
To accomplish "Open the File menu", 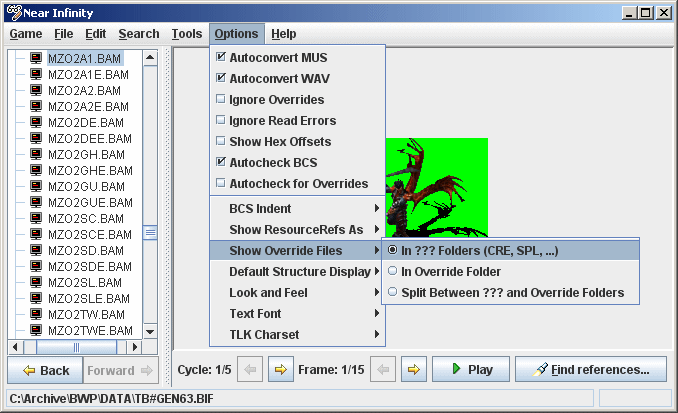I will (x=64, y=34).
